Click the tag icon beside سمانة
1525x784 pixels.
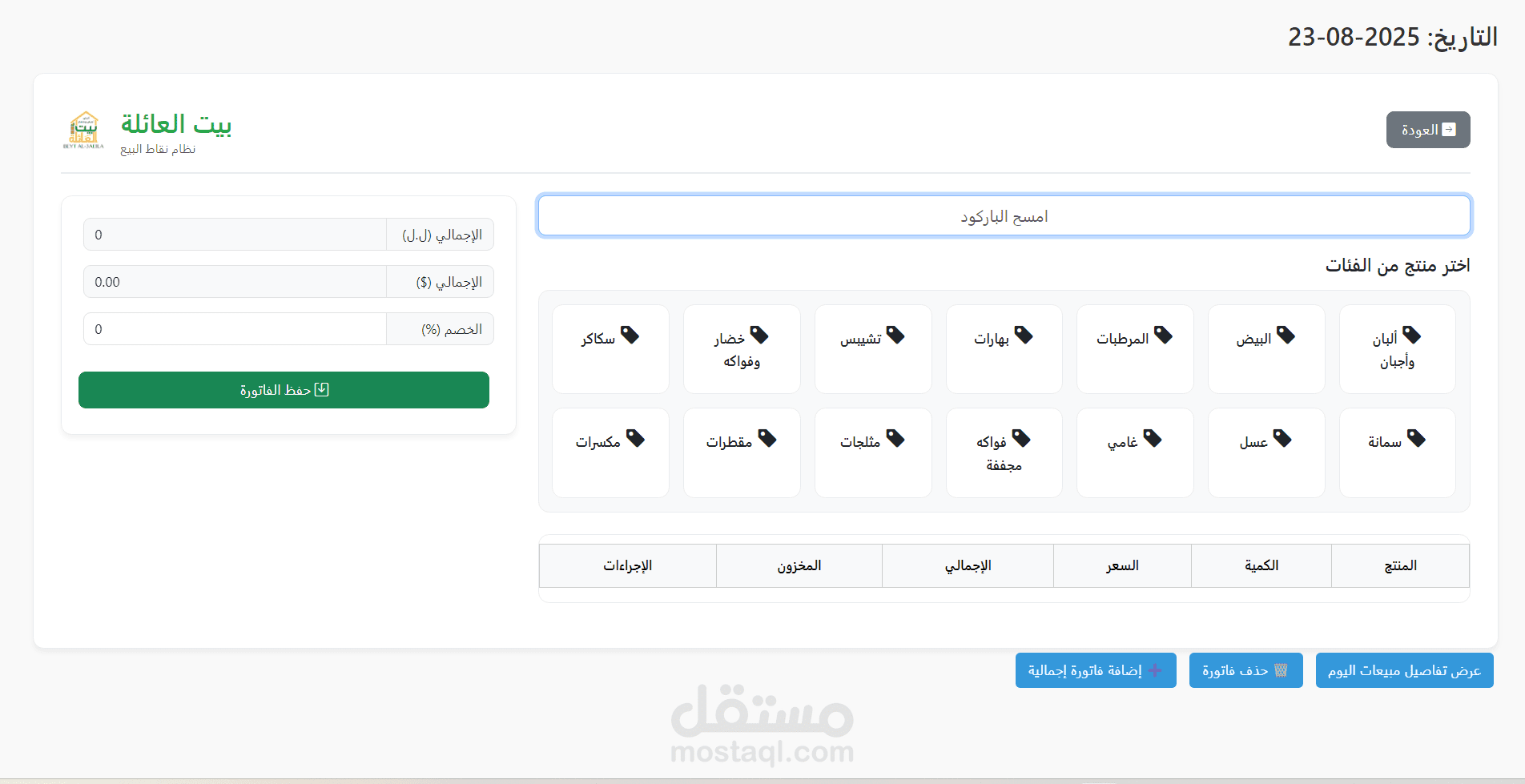point(1416,438)
